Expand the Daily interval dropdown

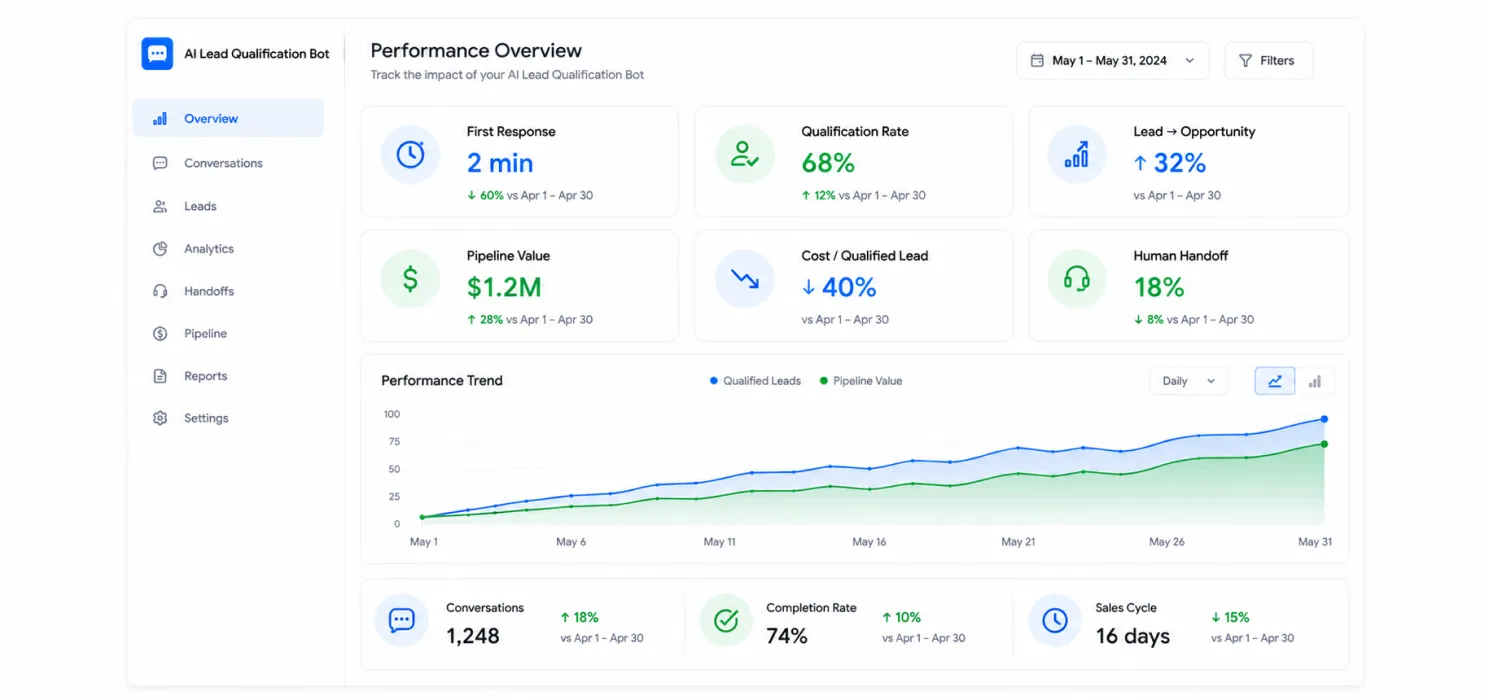tap(1189, 381)
